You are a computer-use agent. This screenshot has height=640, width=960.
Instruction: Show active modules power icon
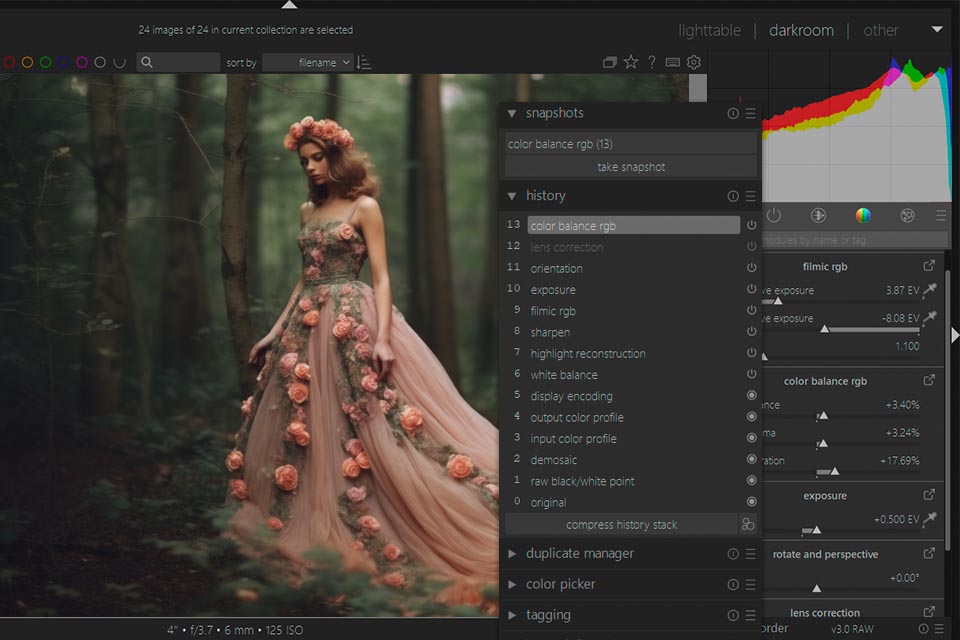[x=774, y=215]
